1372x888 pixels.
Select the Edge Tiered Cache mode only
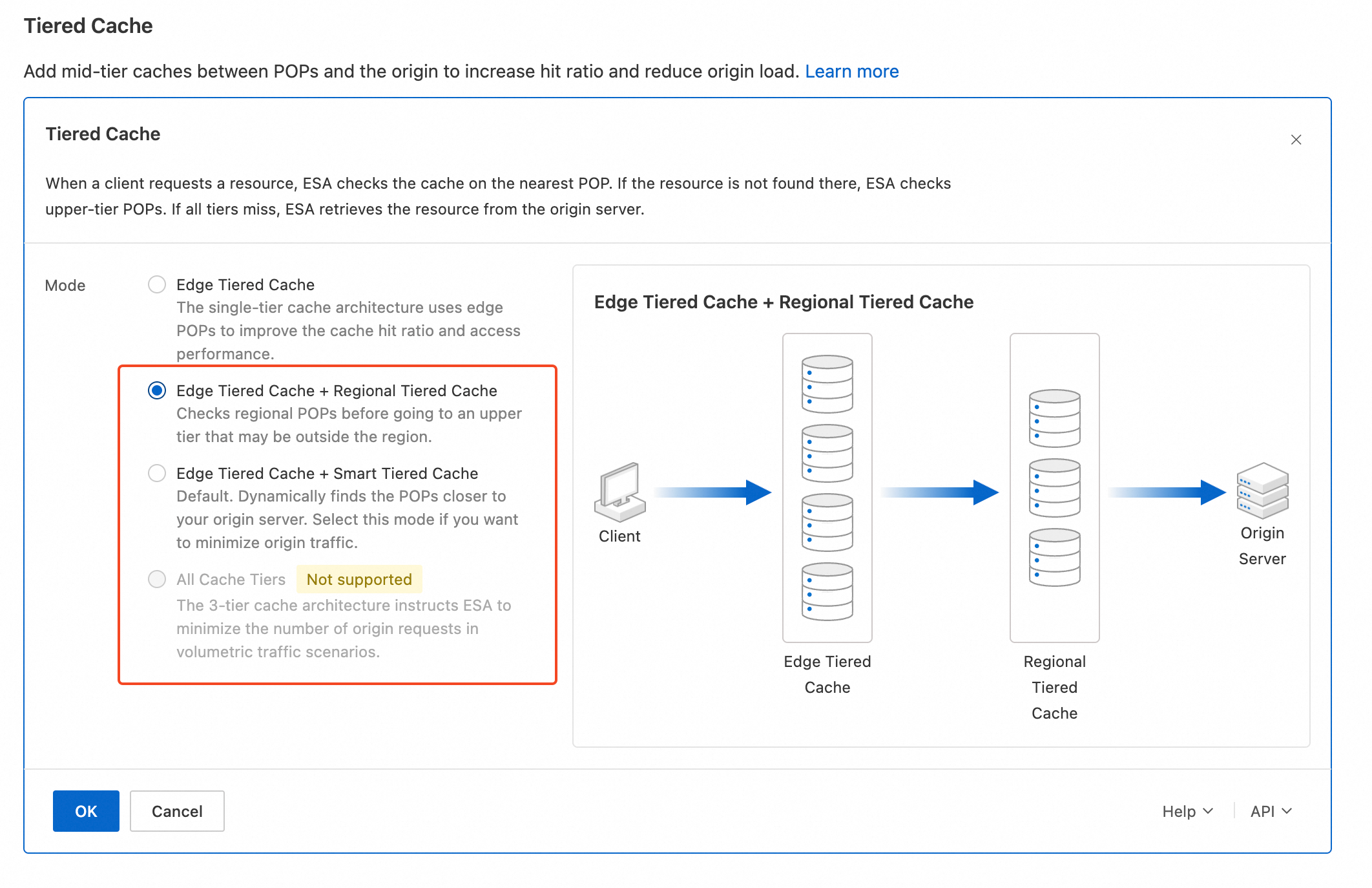pyautogui.click(x=157, y=284)
